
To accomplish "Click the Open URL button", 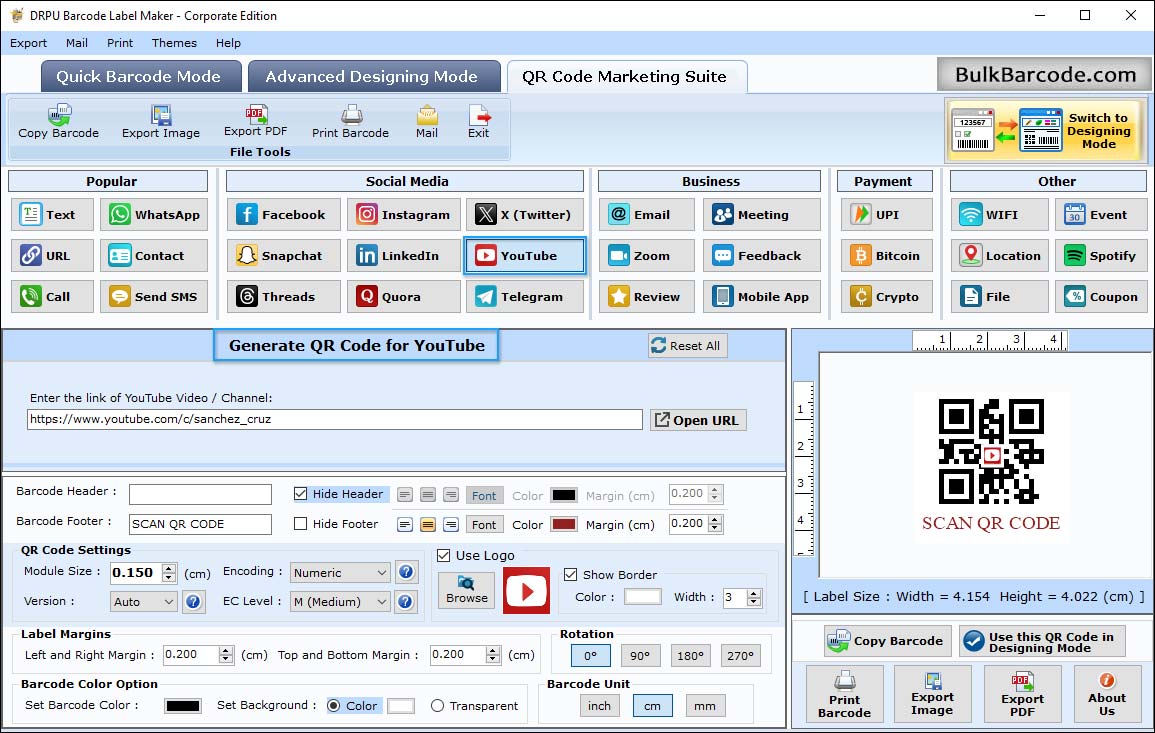I will [x=698, y=420].
